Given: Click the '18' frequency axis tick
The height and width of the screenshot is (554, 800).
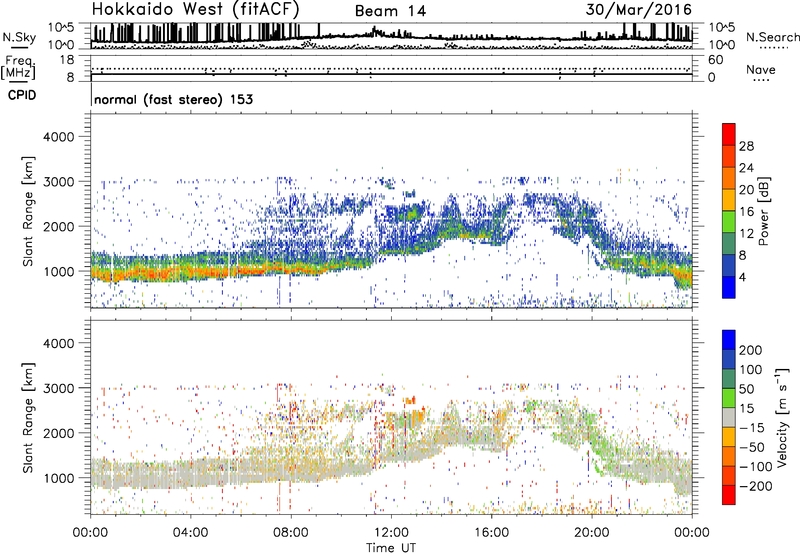Looking at the screenshot, I should click(x=67, y=60).
